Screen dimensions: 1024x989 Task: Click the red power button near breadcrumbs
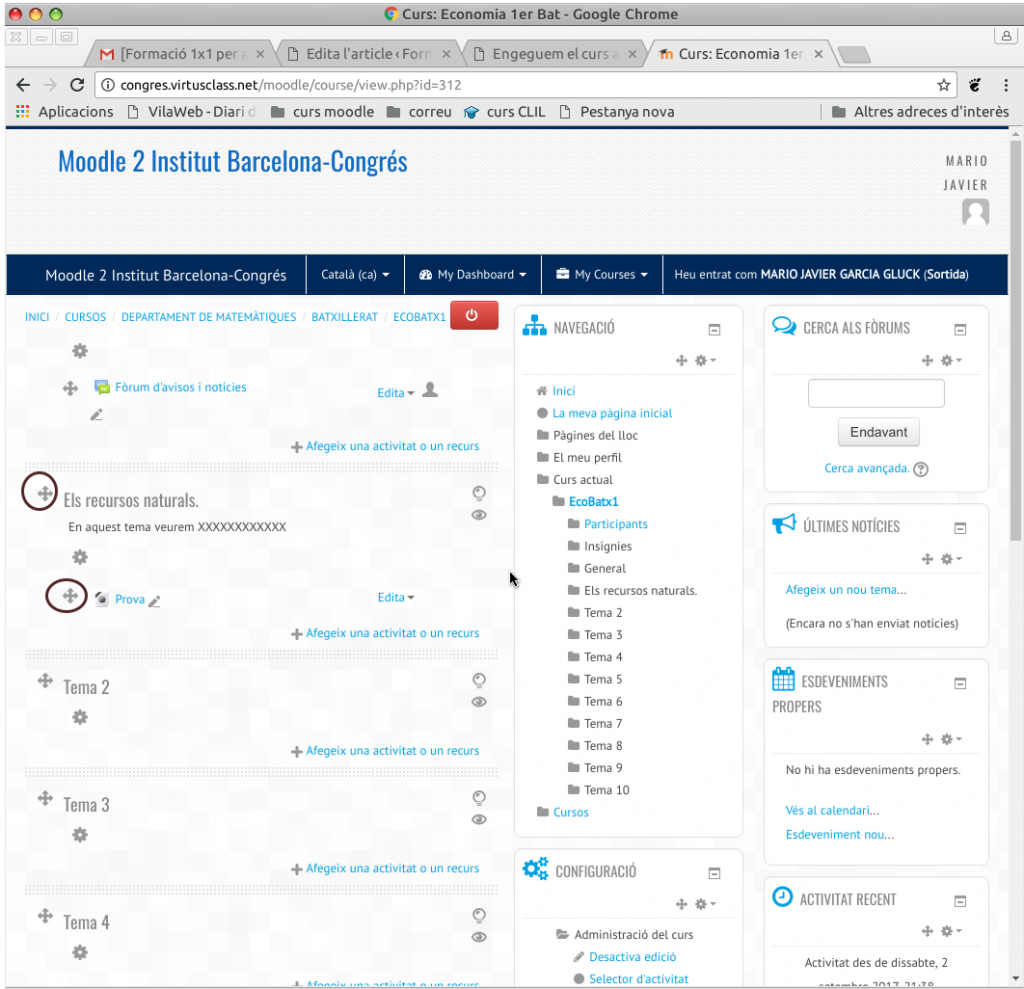click(x=473, y=316)
